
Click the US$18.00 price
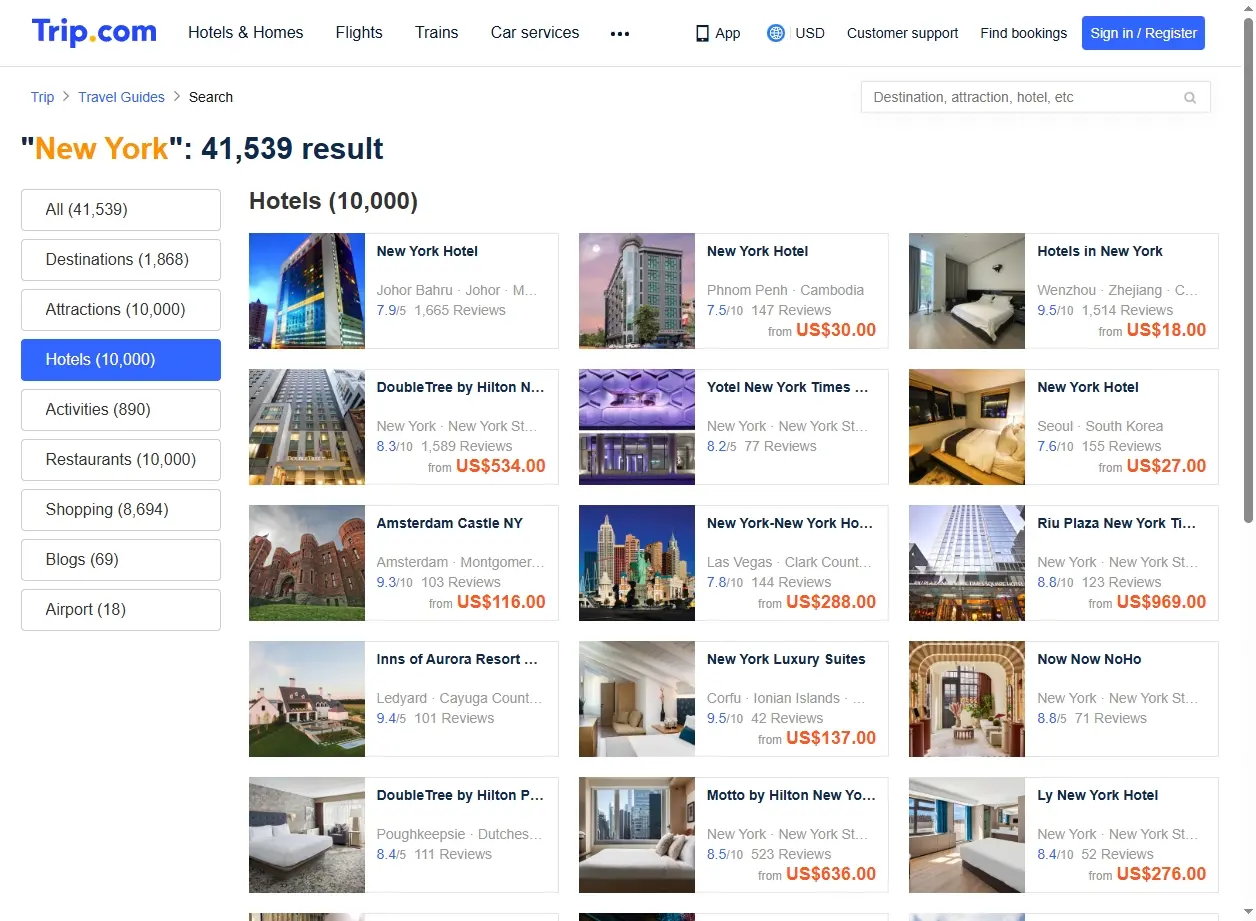(1166, 330)
